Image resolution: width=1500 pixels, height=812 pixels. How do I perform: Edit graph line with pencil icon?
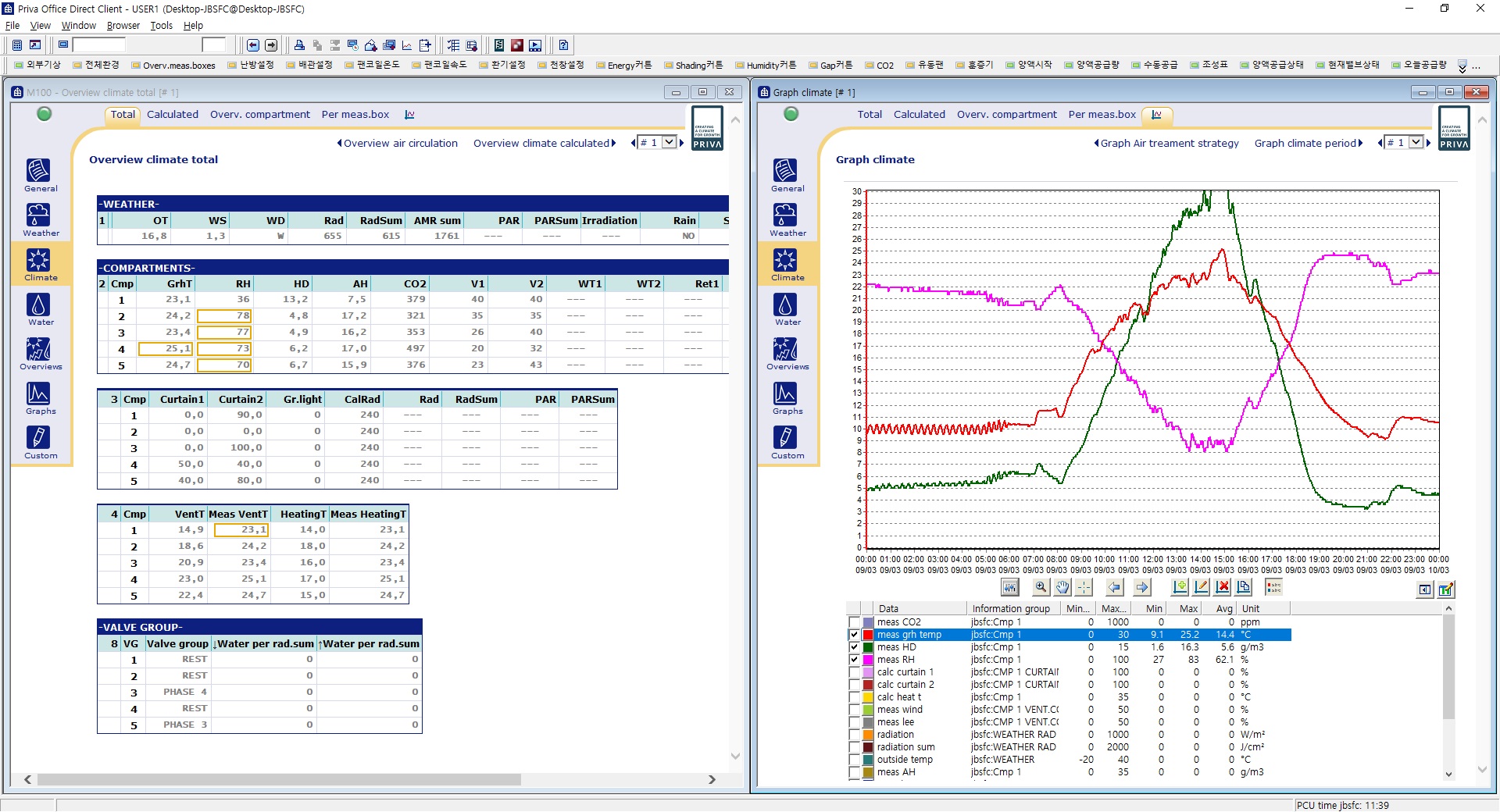pyautogui.click(x=1202, y=588)
